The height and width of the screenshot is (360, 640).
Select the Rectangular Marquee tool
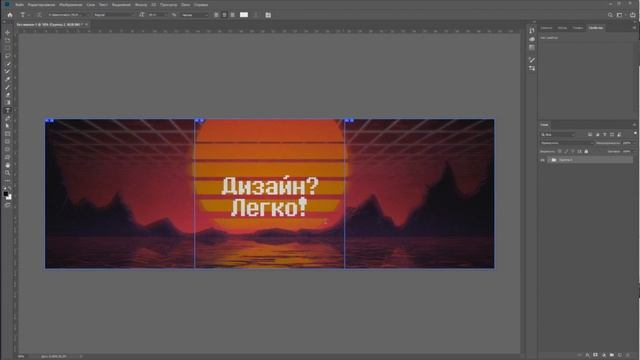(7, 48)
